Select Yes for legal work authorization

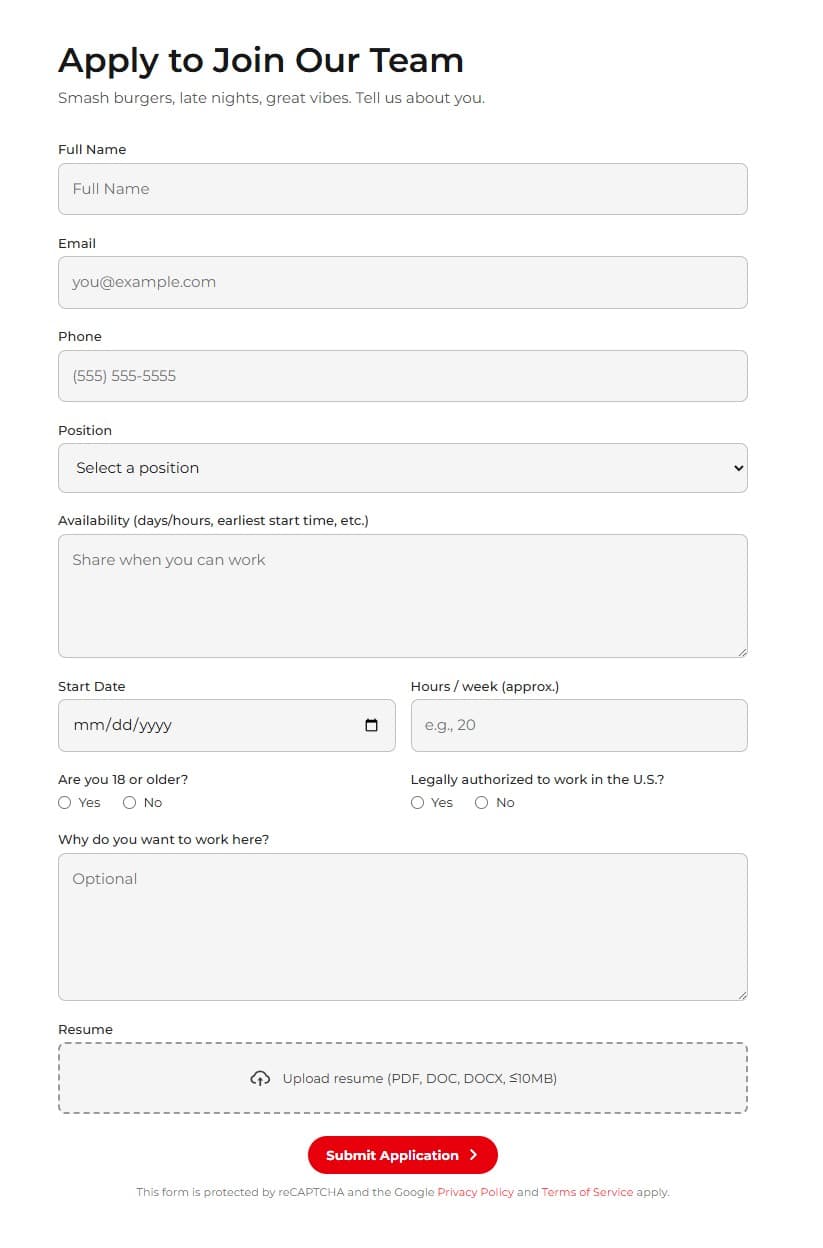[x=417, y=802]
